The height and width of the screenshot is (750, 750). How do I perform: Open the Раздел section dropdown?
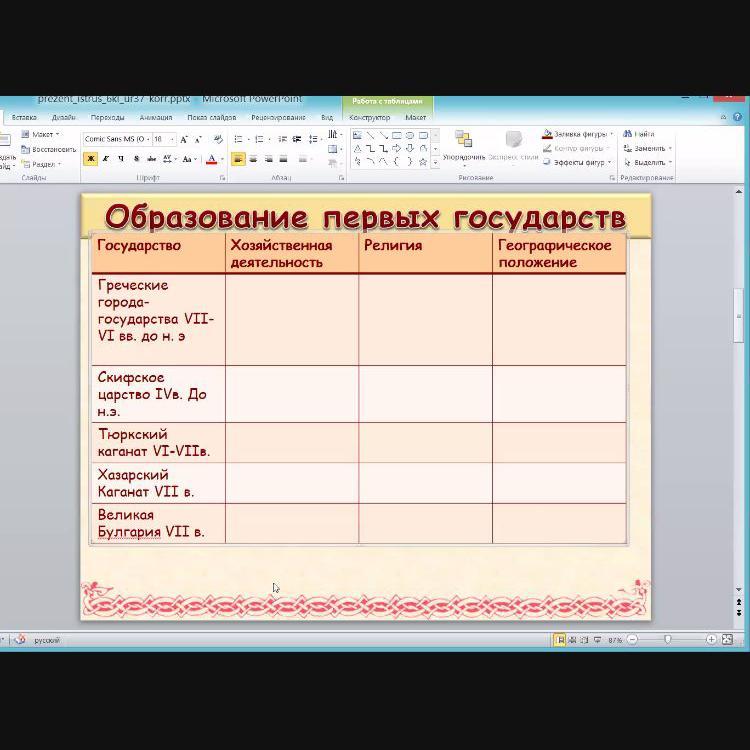coord(42,164)
